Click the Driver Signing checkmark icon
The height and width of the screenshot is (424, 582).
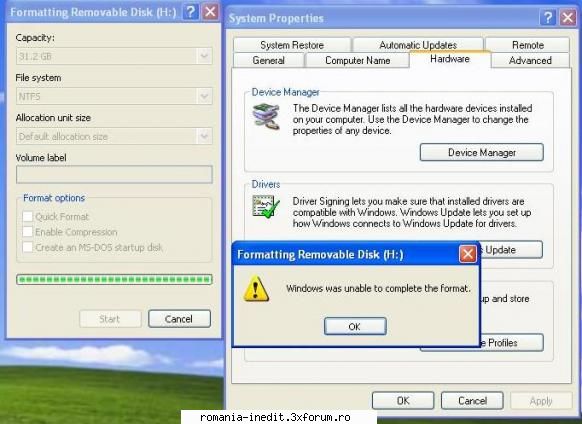pos(266,206)
